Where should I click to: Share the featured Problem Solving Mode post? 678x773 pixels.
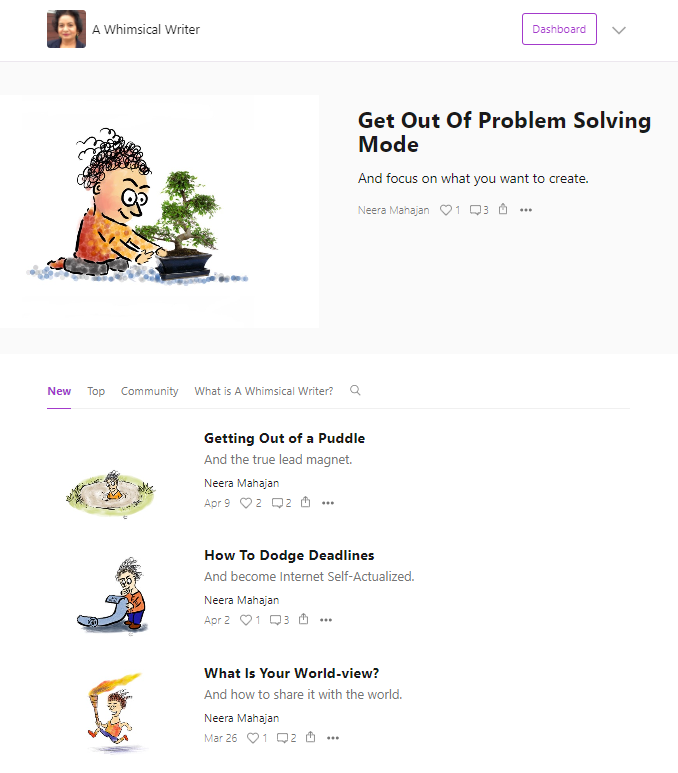pos(502,209)
